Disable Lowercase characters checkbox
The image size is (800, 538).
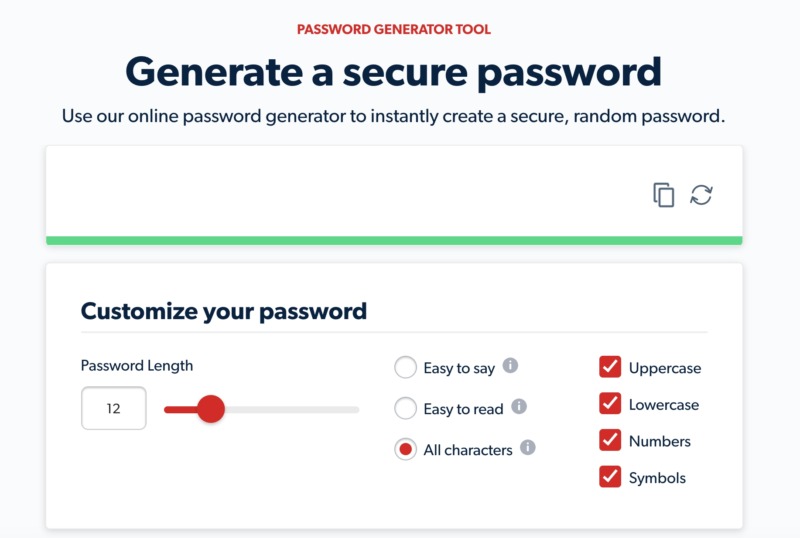click(x=610, y=404)
